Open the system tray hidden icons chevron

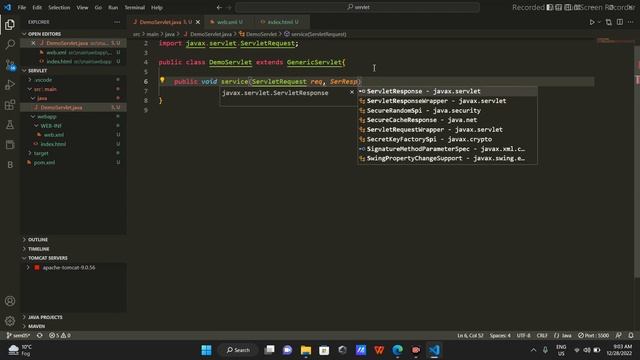pyautogui.click(x=533, y=350)
